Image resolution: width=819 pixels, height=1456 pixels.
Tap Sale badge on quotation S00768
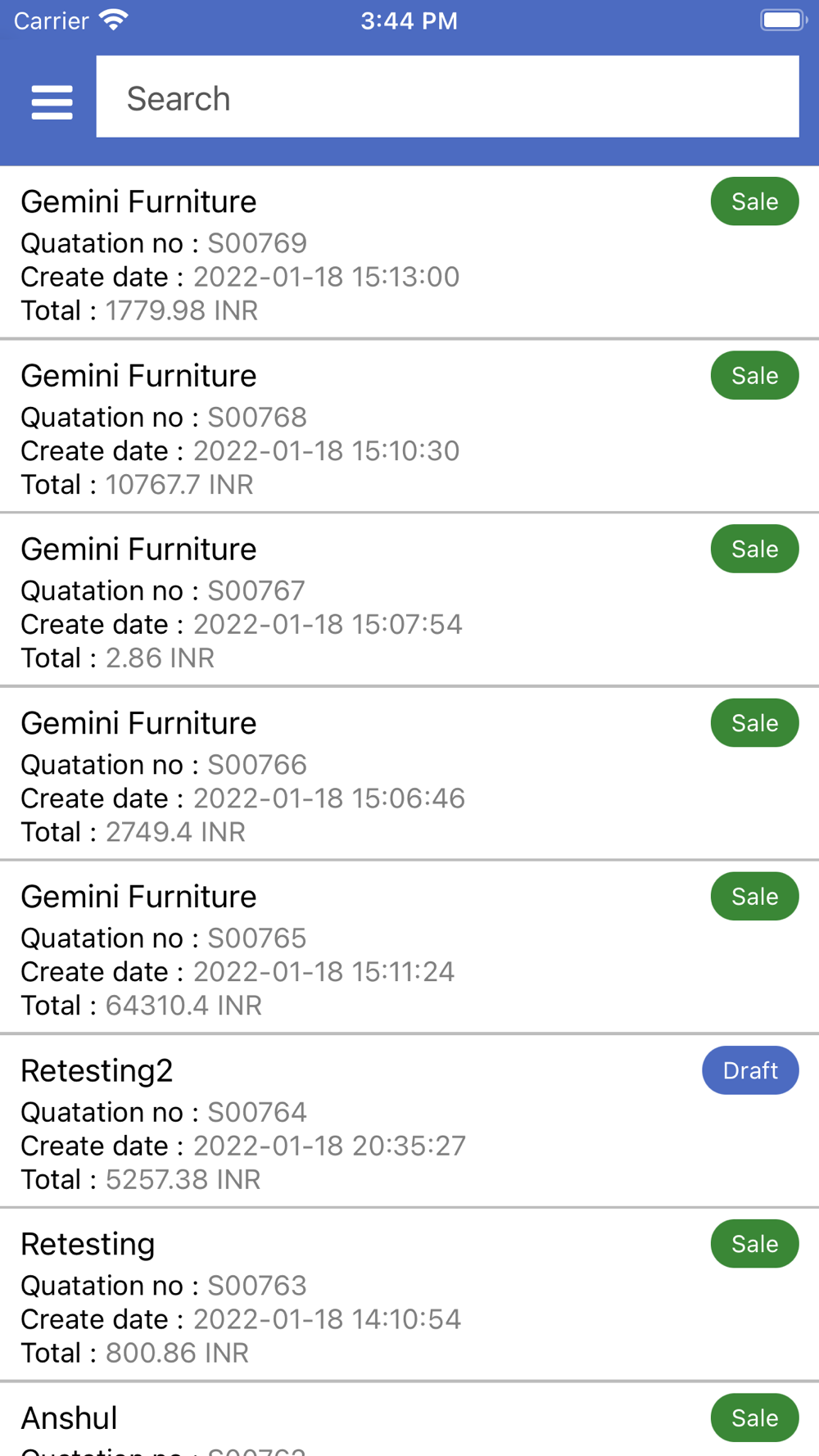[x=754, y=376]
